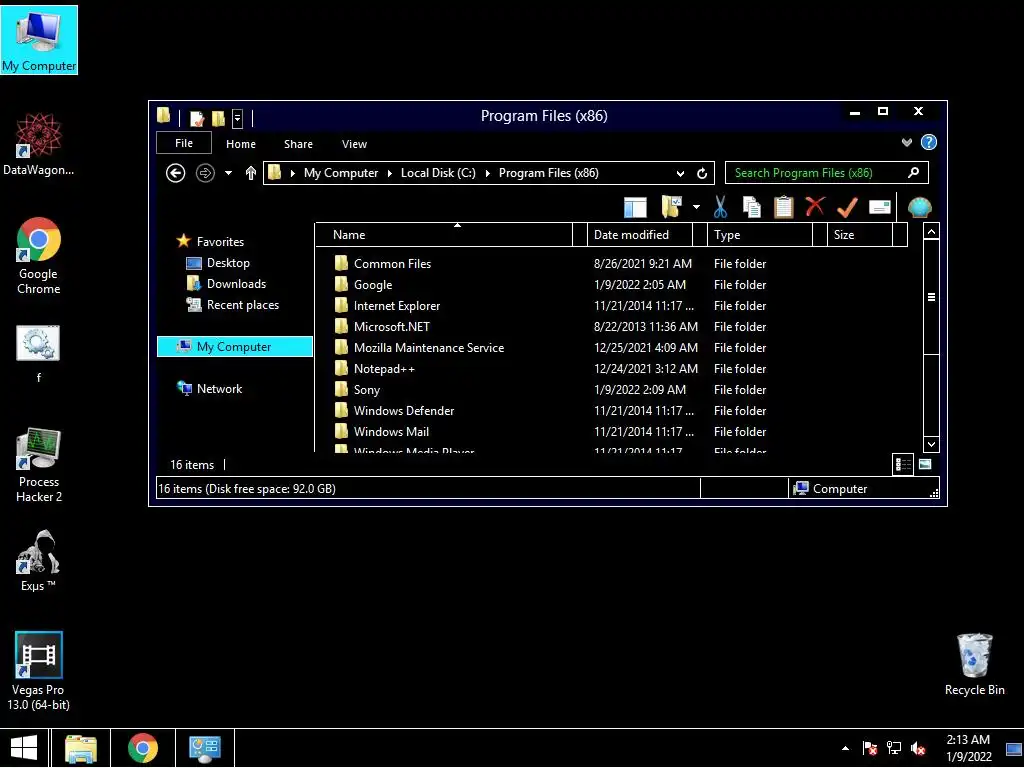Open the File ribbon tab

(x=184, y=143)
